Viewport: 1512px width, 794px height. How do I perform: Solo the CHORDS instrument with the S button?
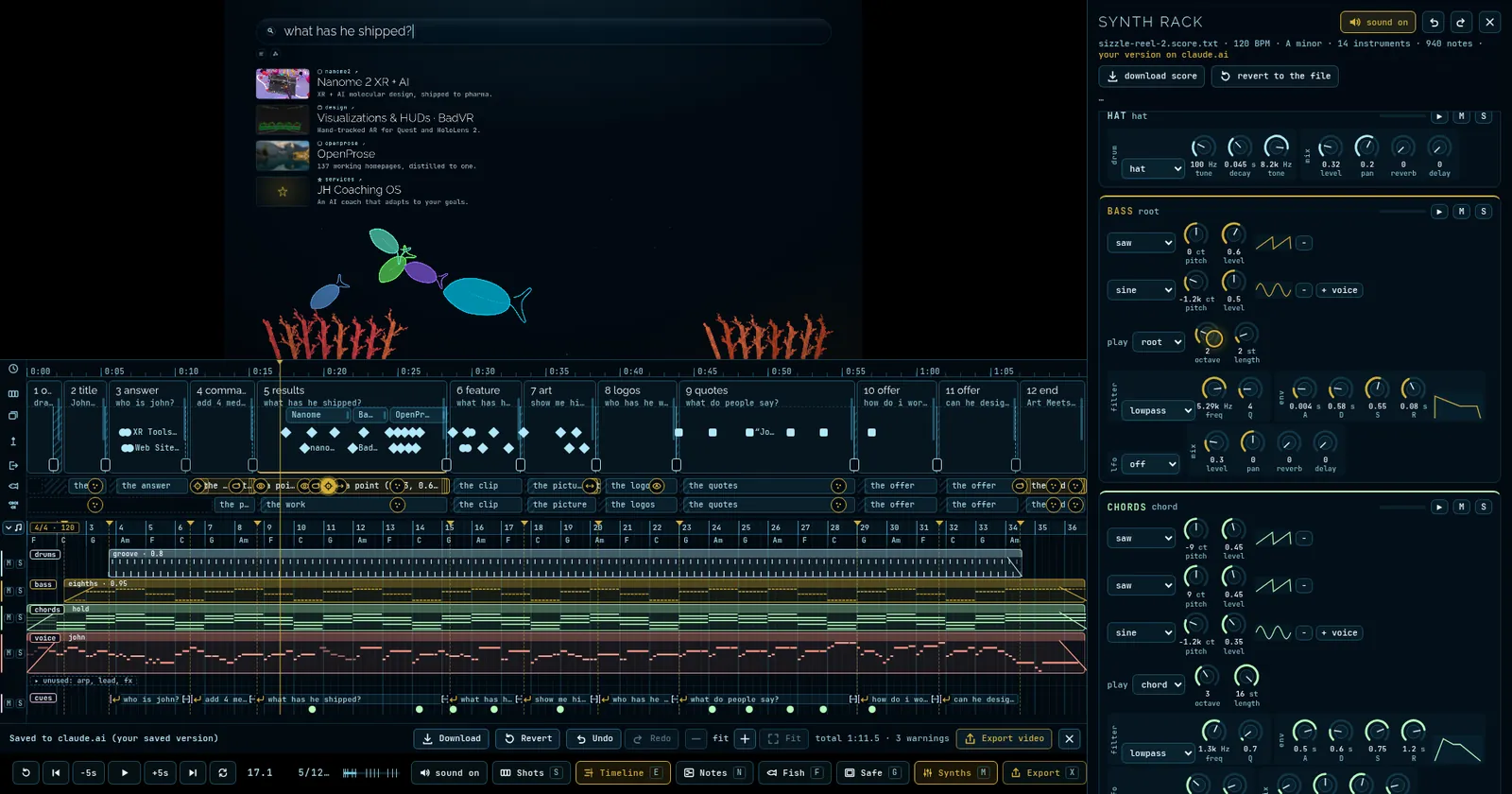click(x=1484, y=507)
